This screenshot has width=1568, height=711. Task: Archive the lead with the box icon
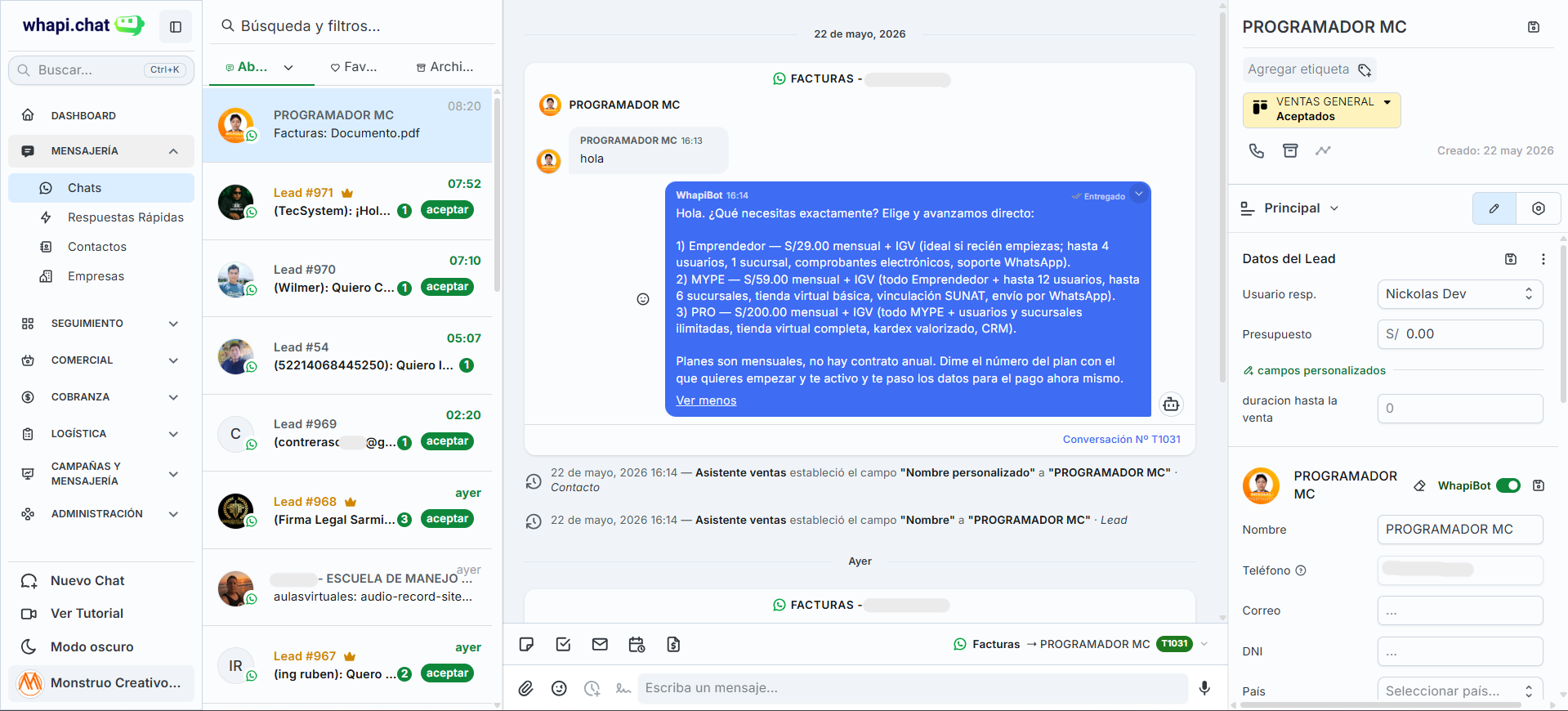pos(1290,150)
